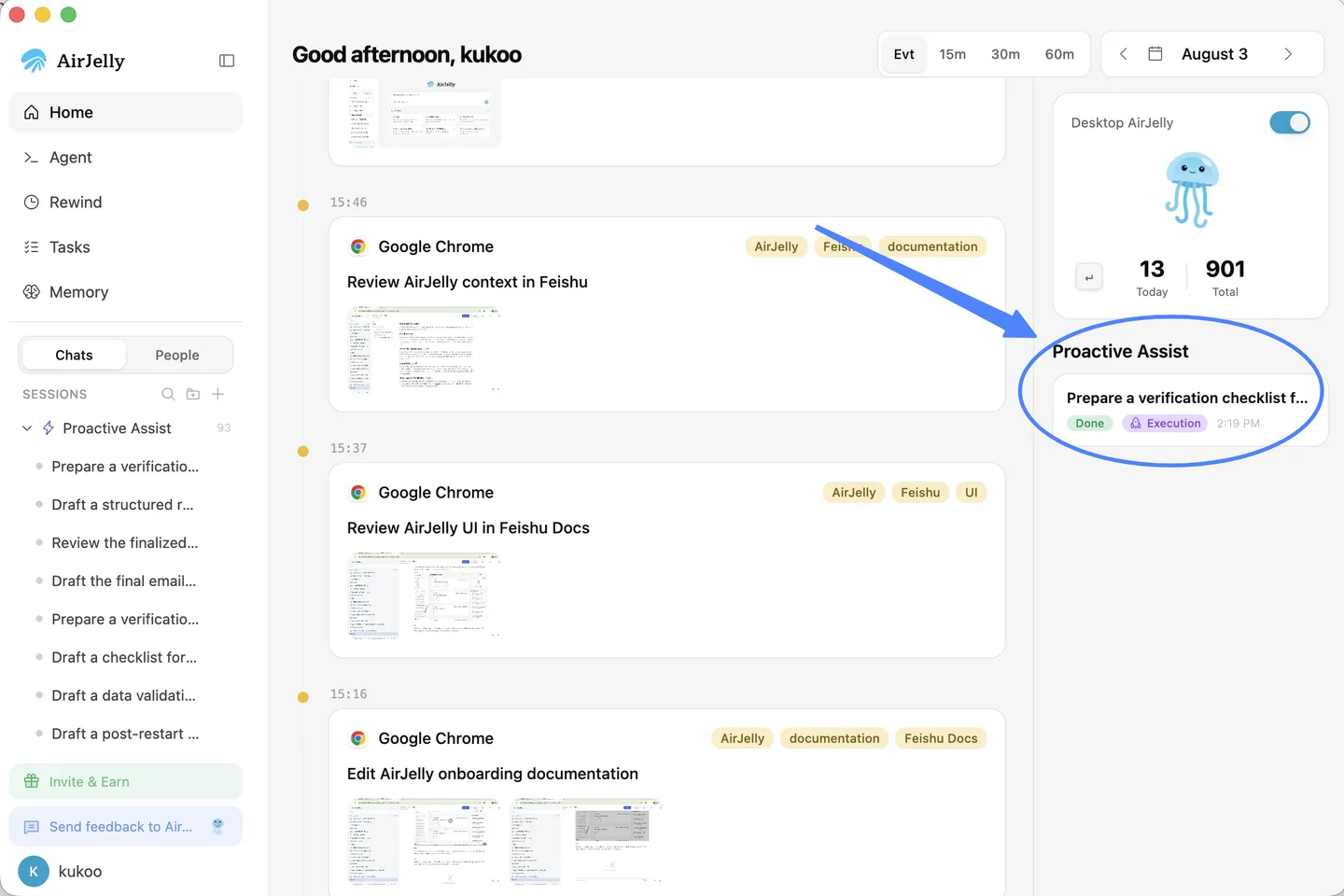Collapse the sidebar panel icon

[227, 61]
